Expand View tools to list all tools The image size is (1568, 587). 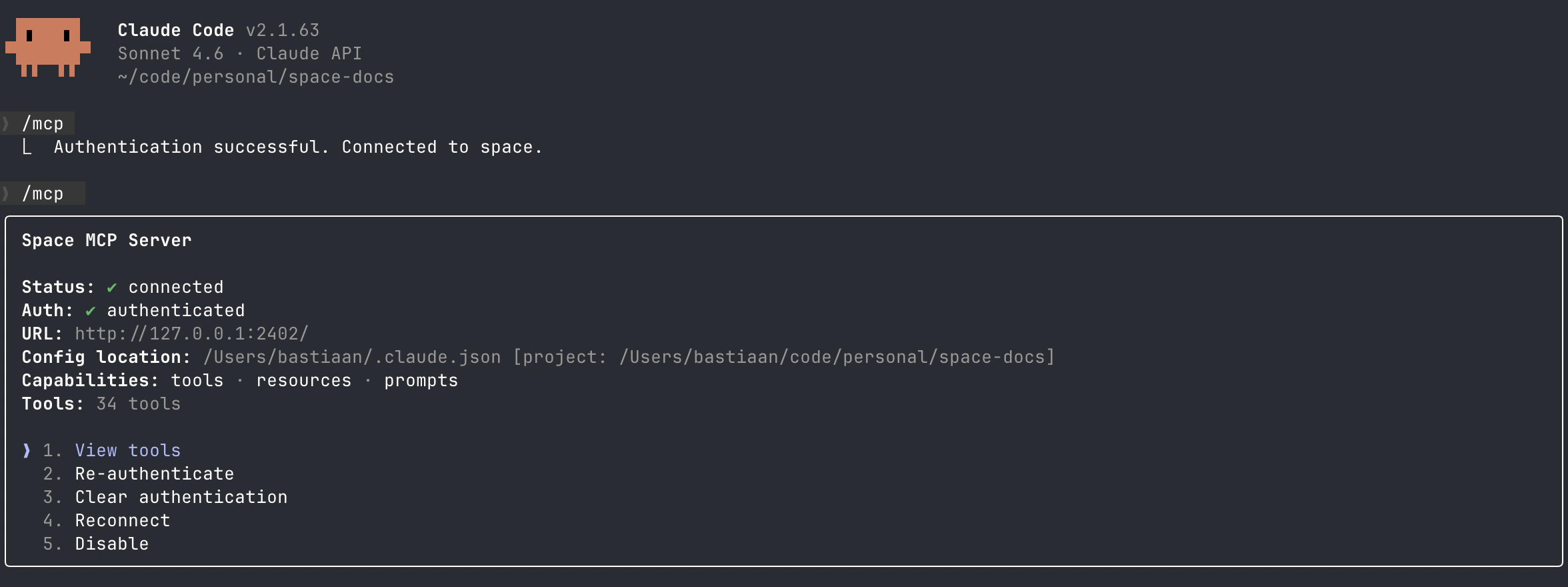coord(127,450)
